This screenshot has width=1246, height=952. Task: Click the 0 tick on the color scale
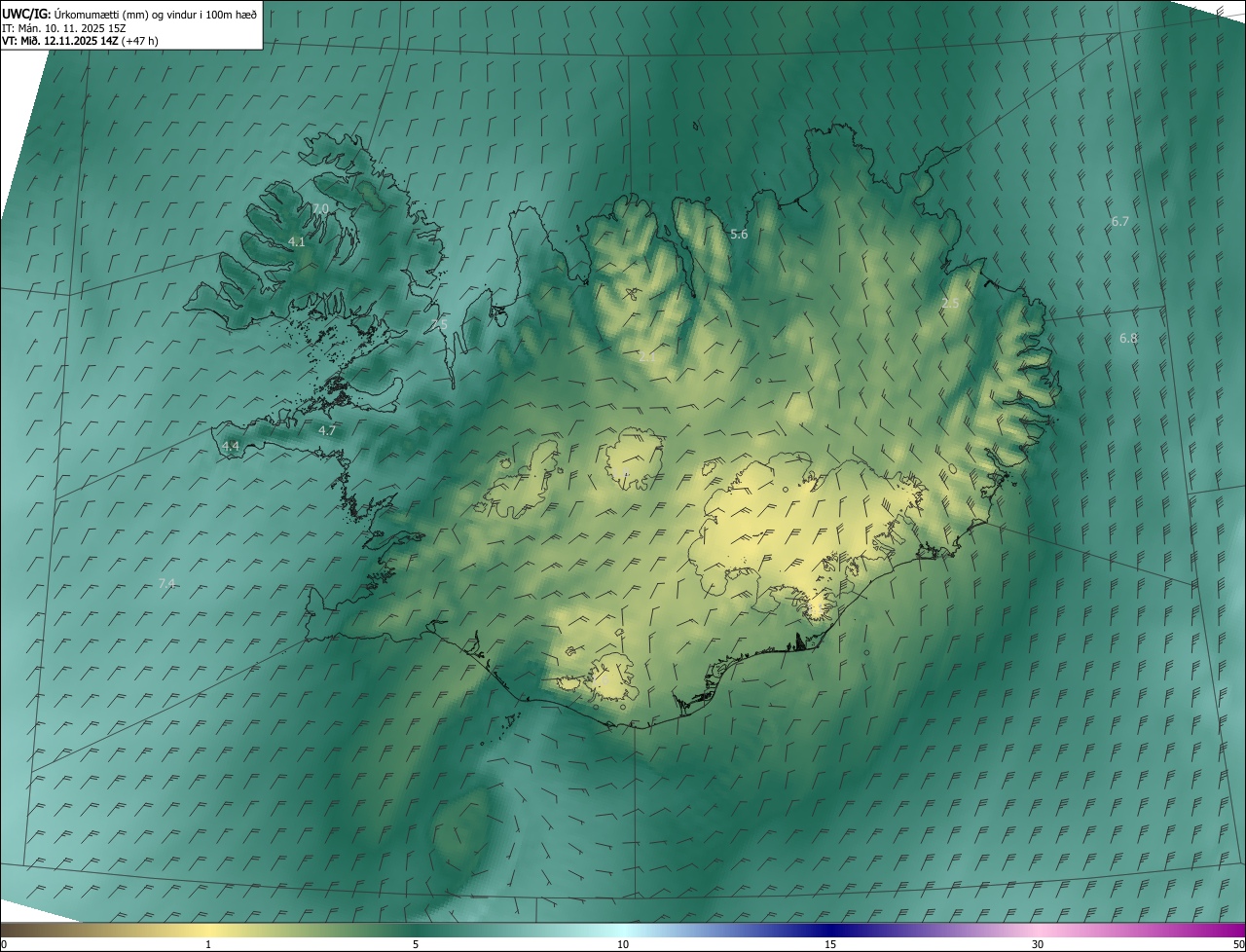[4, 944]
